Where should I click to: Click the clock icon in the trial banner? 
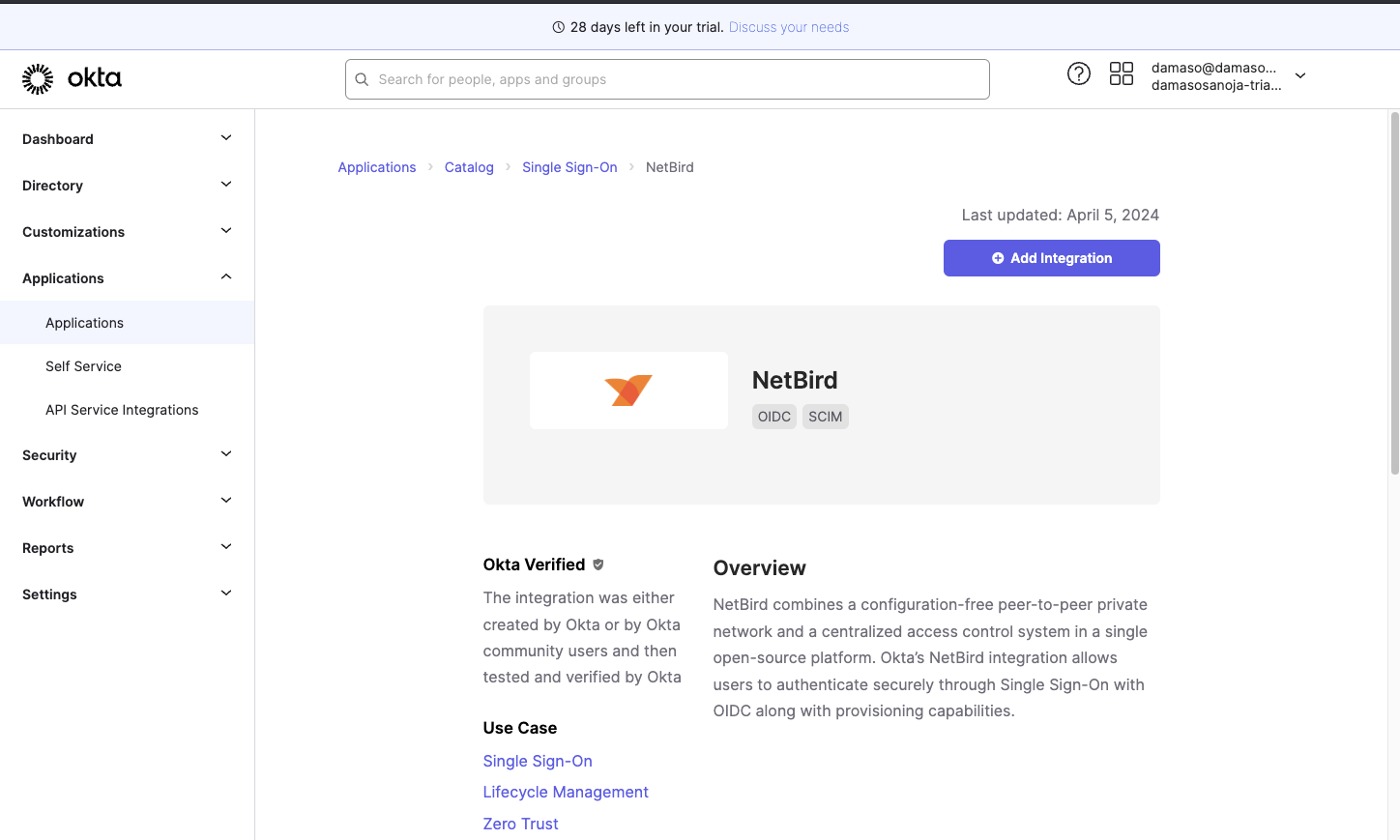559,27
